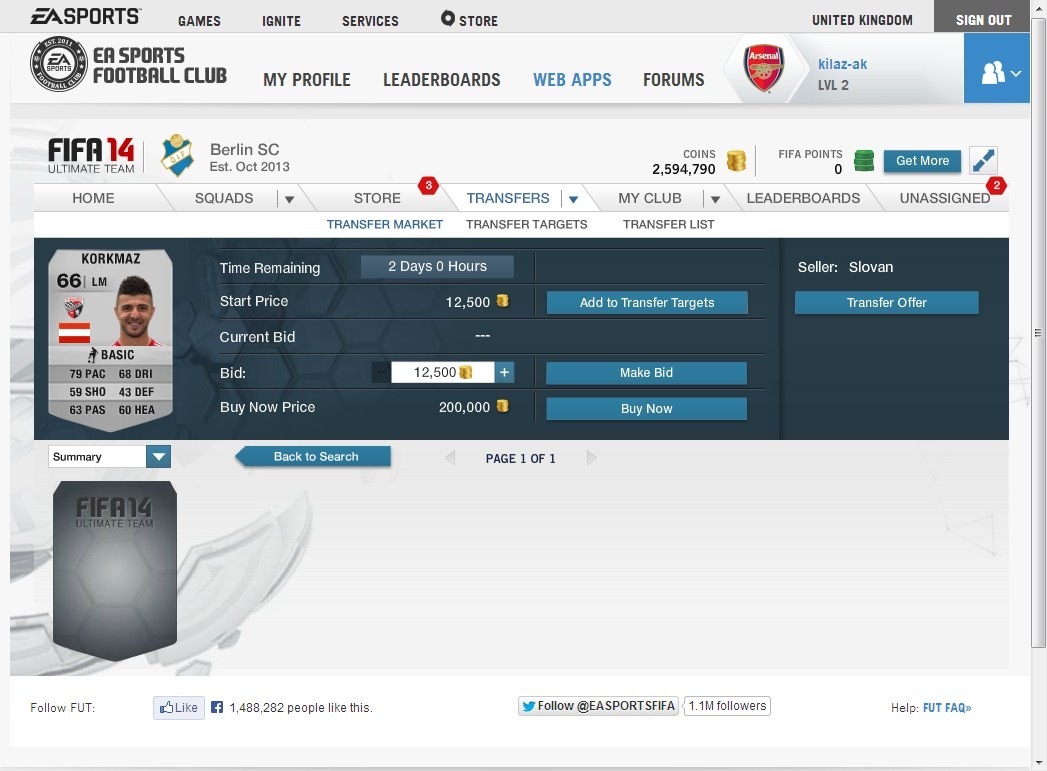Follow the FUT FAQ help link

(x=947, y=708)
